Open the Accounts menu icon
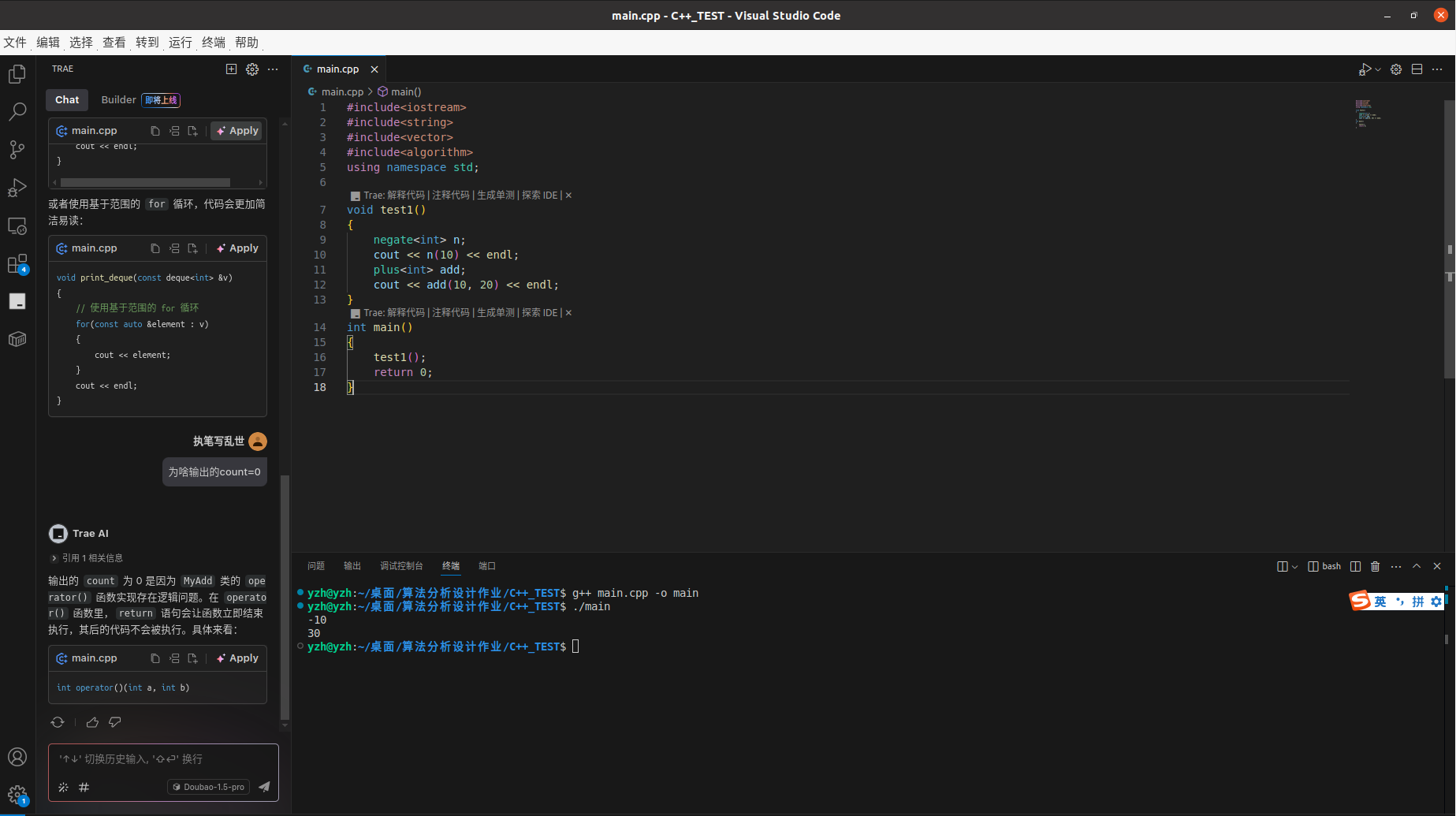This screenshot has width=1456, height=816. (x=17, y=757)
